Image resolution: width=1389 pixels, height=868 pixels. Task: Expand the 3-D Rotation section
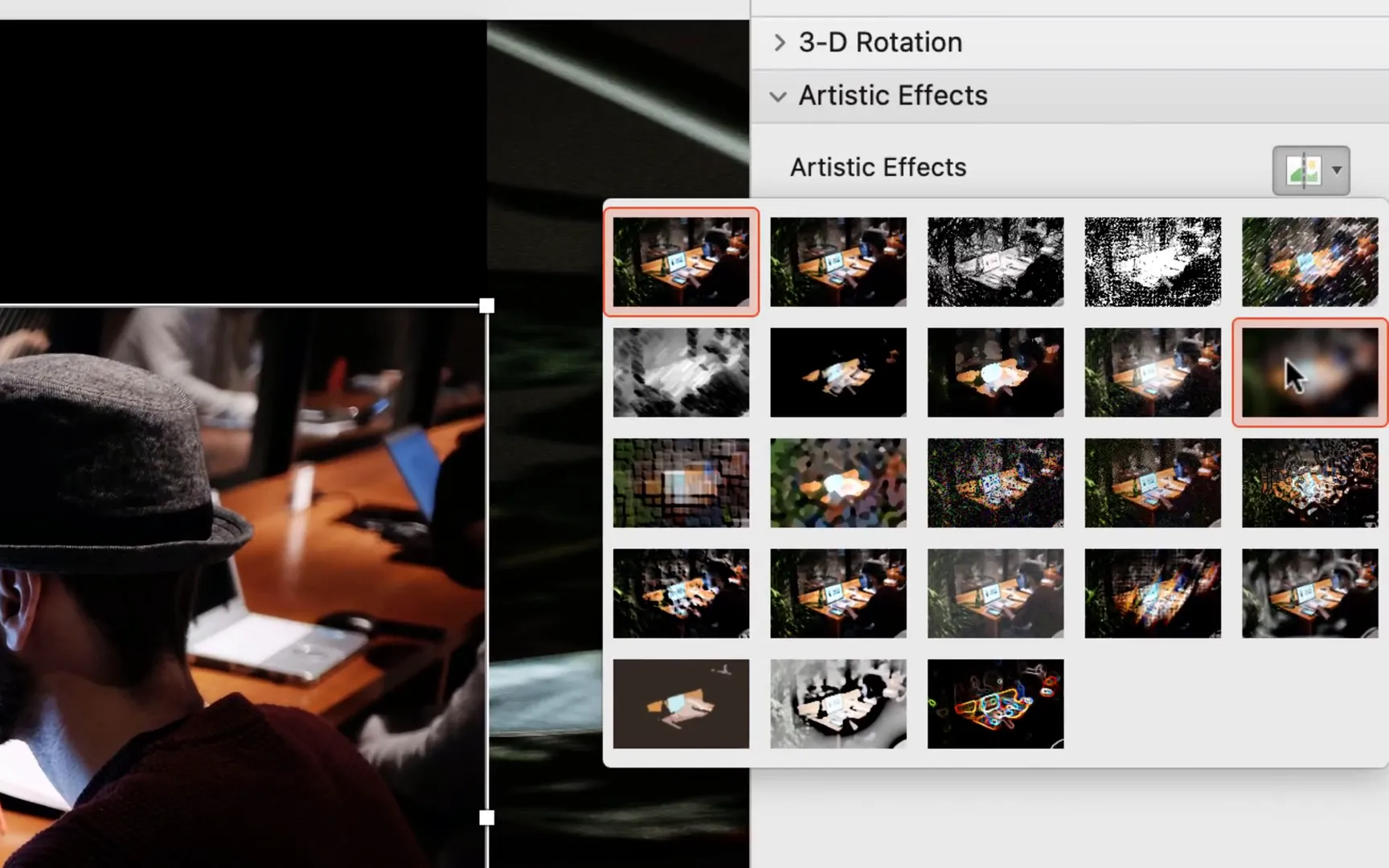click(x=880, y=42)
